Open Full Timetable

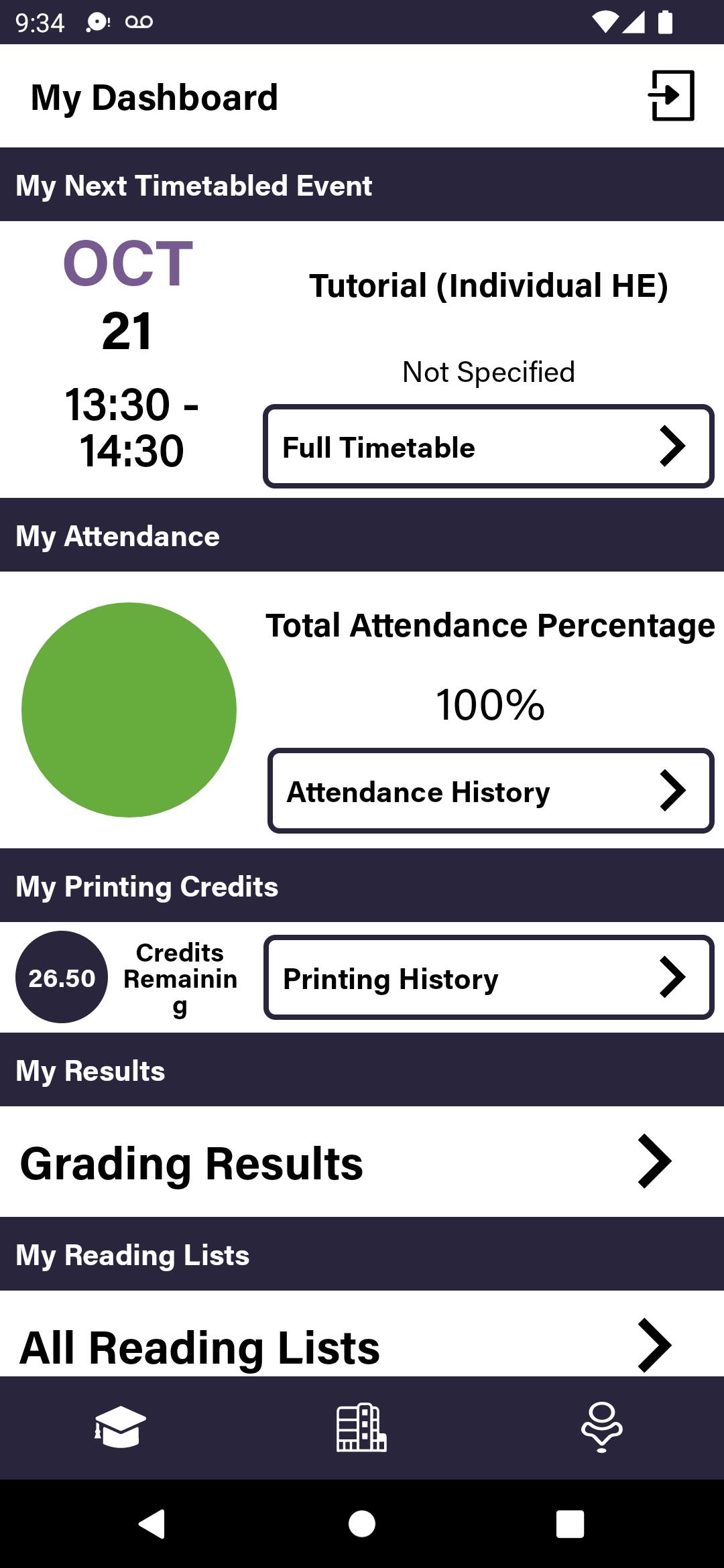pyautogui.click(x=489, y=446)
